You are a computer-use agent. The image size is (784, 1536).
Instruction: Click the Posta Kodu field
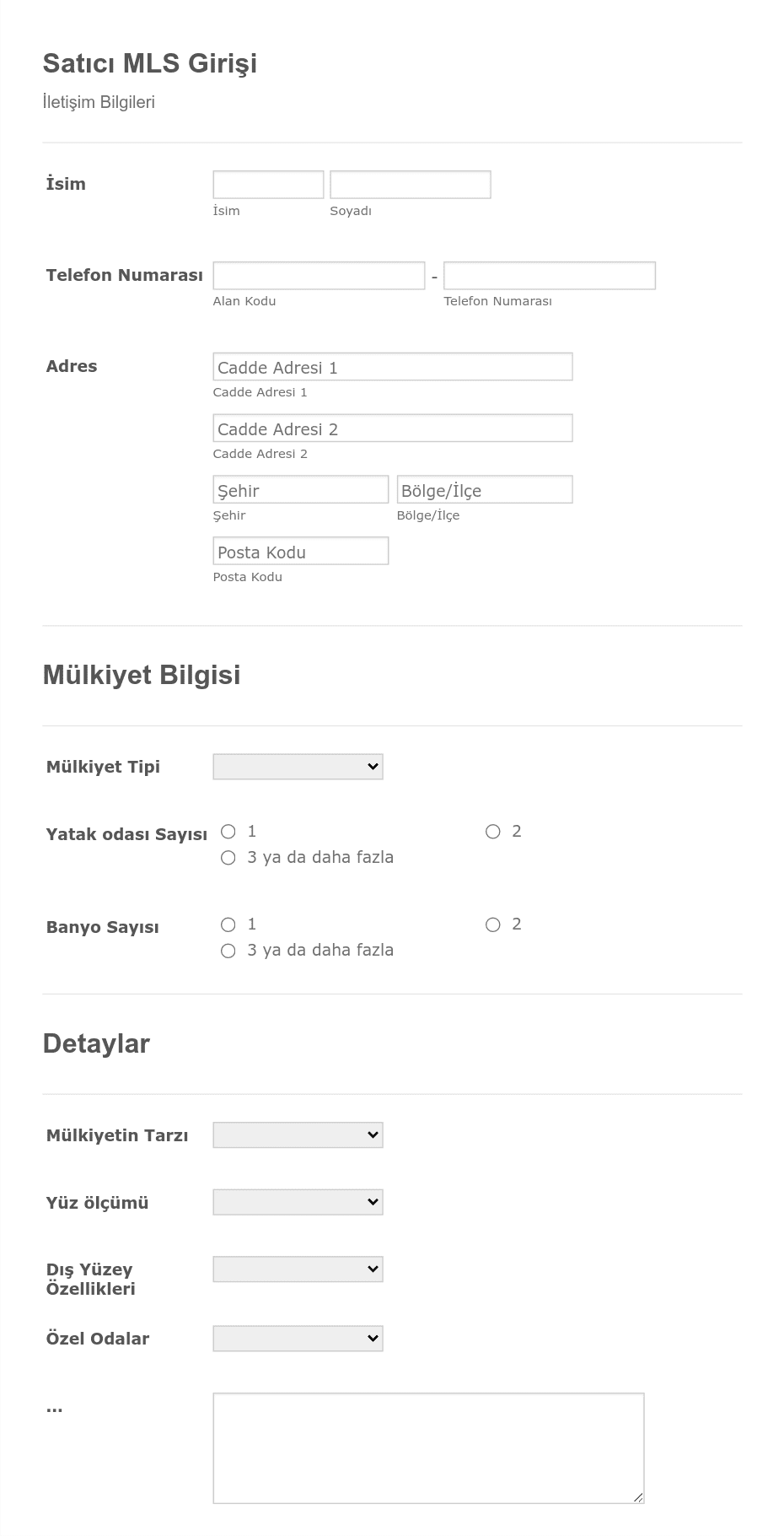301,552
